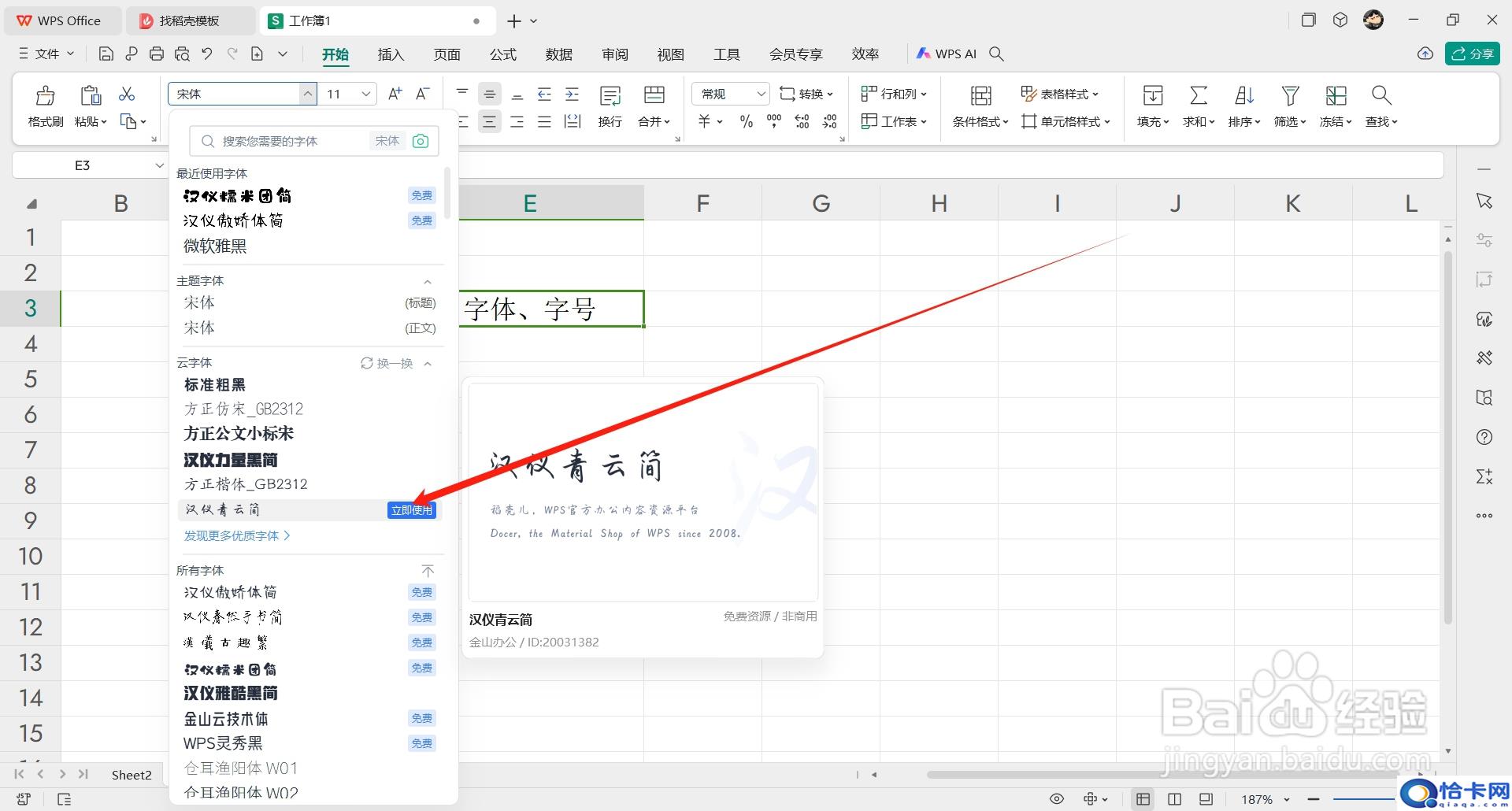Click the zoom-out minus in status bar
1512x811 pixels.
point(1313,799)
